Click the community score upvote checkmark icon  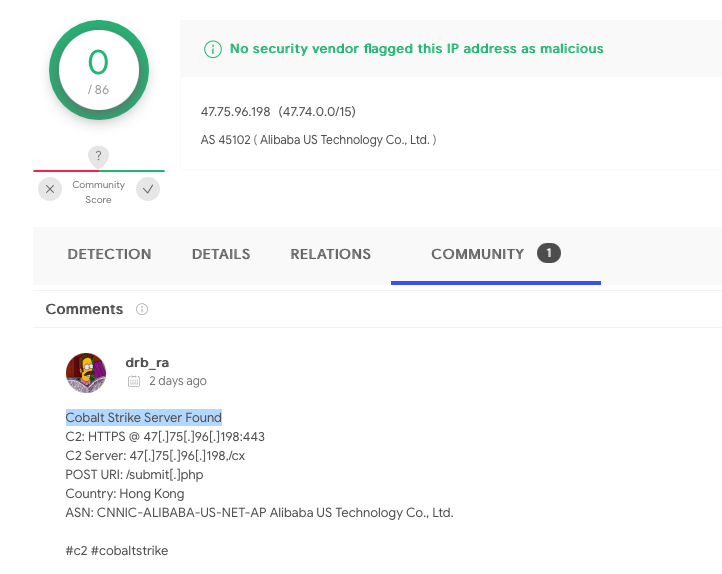point(148,189)
